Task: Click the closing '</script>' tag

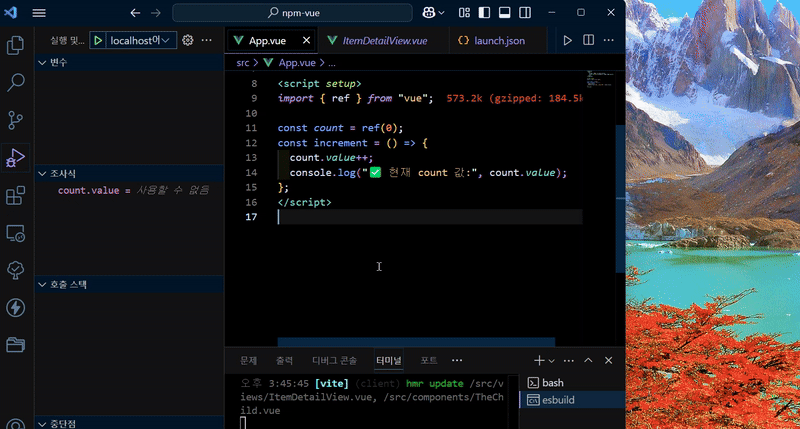Action: [305, 203]
